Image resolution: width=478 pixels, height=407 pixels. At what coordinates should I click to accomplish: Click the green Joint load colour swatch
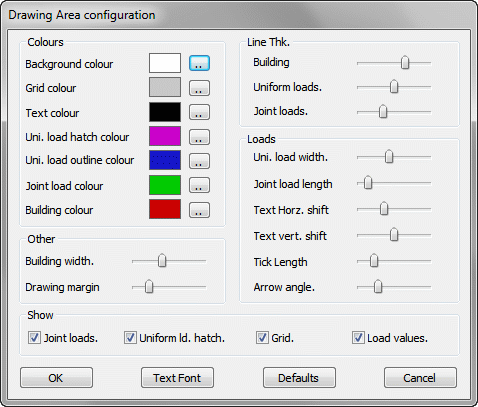[165, 185]
